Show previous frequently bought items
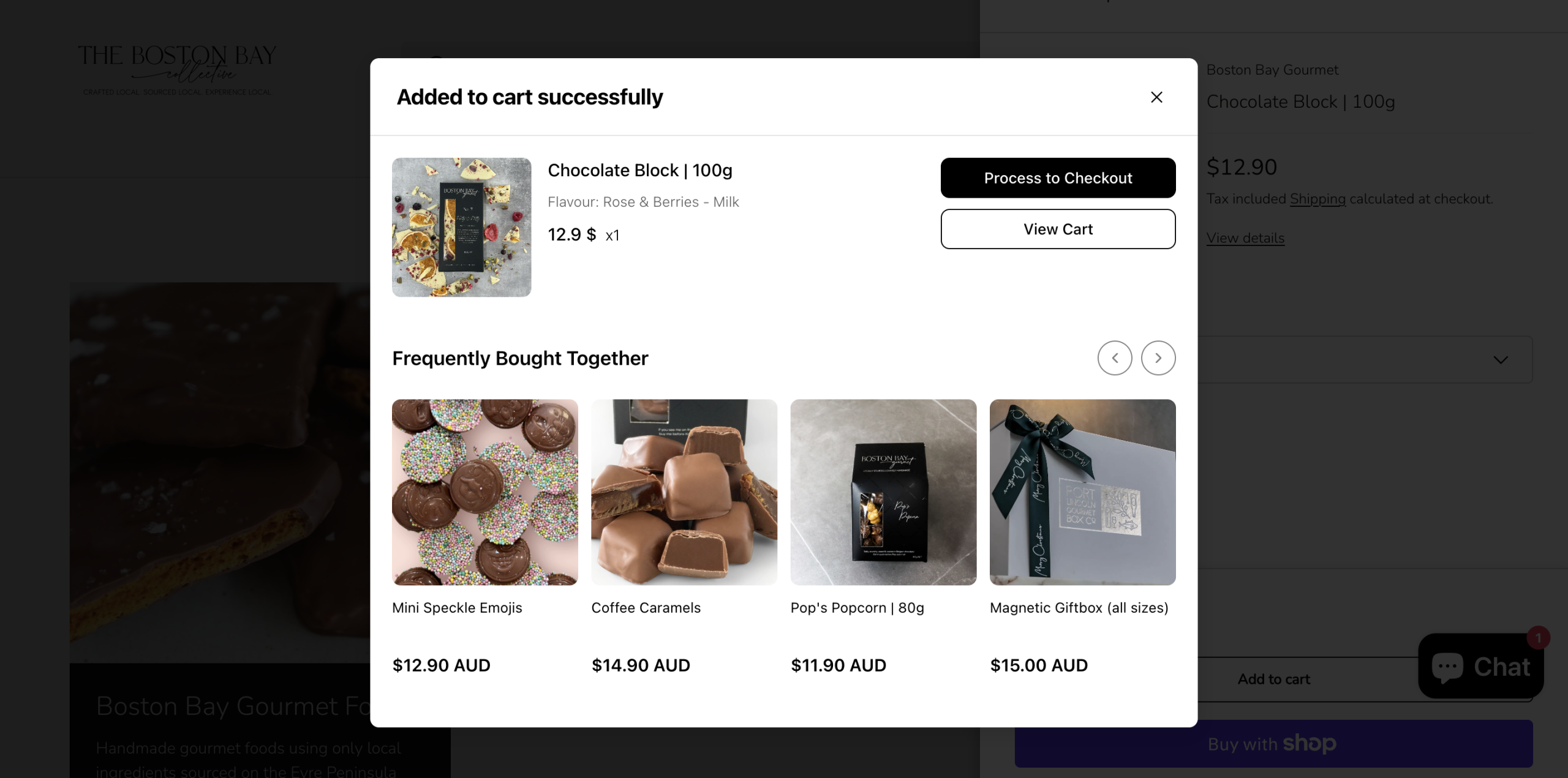Image resolution: width=1568 pixels, height=778 pixels. point(1114,358)
